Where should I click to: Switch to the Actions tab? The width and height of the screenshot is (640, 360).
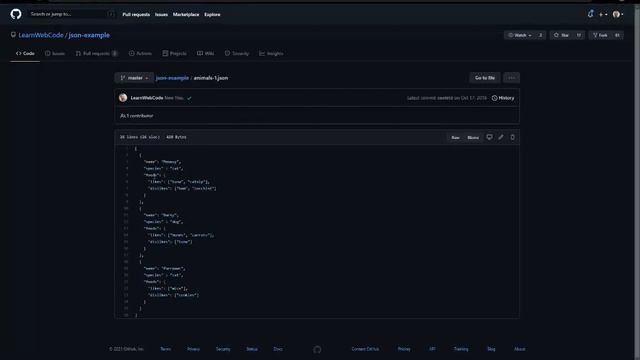tap(140, 53)
